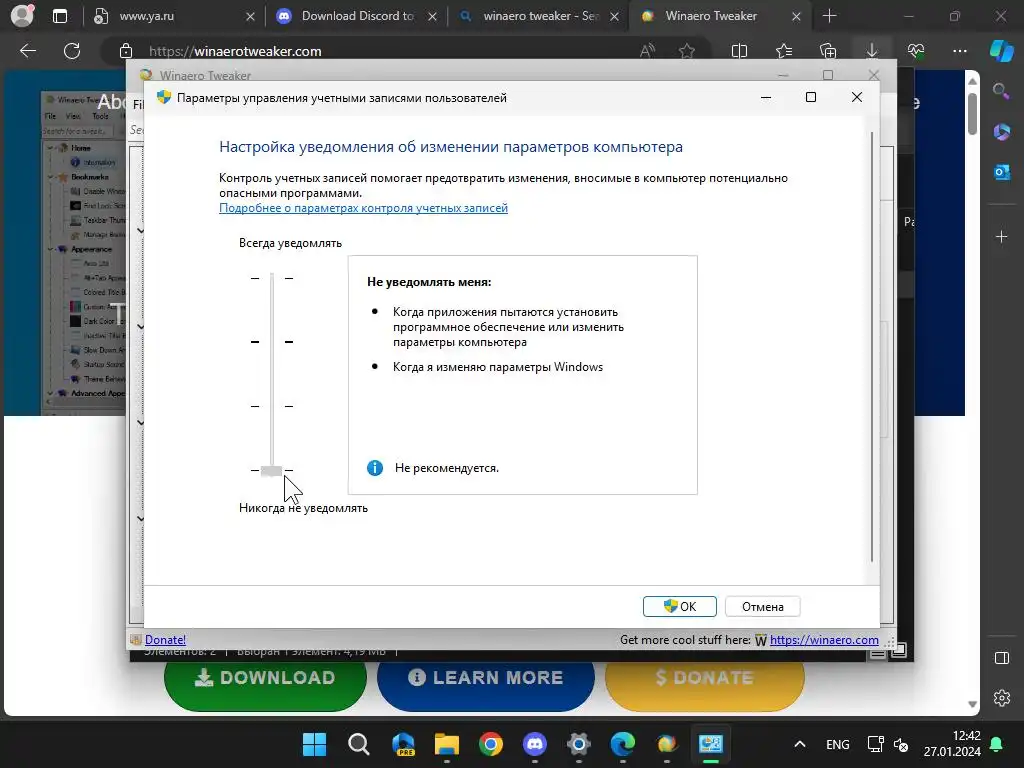
Task: Open Favorites list icon
Action: pyautogui.click(x=784, y=51)
